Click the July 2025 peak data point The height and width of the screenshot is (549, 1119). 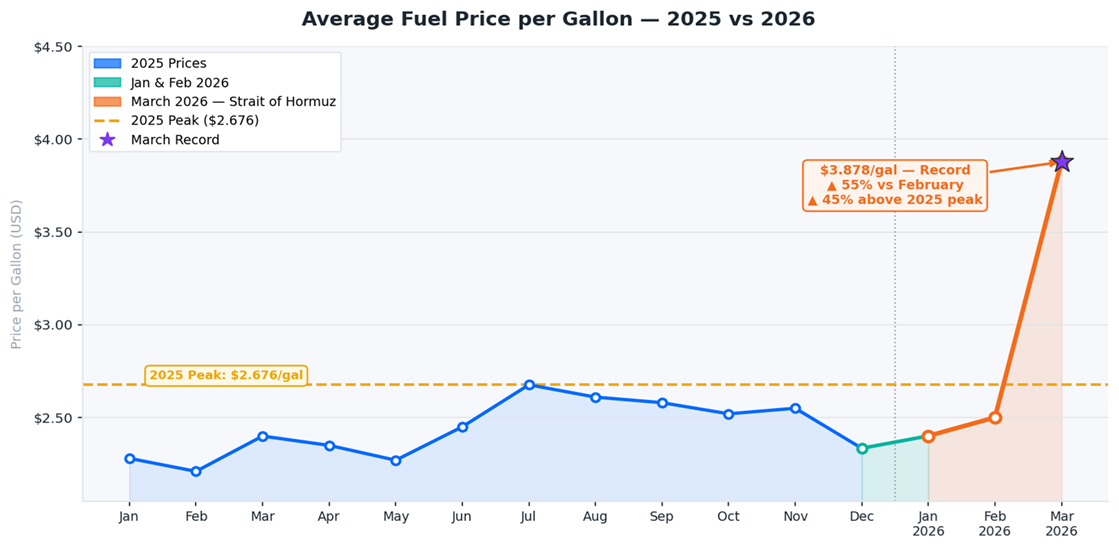[529, 385]
